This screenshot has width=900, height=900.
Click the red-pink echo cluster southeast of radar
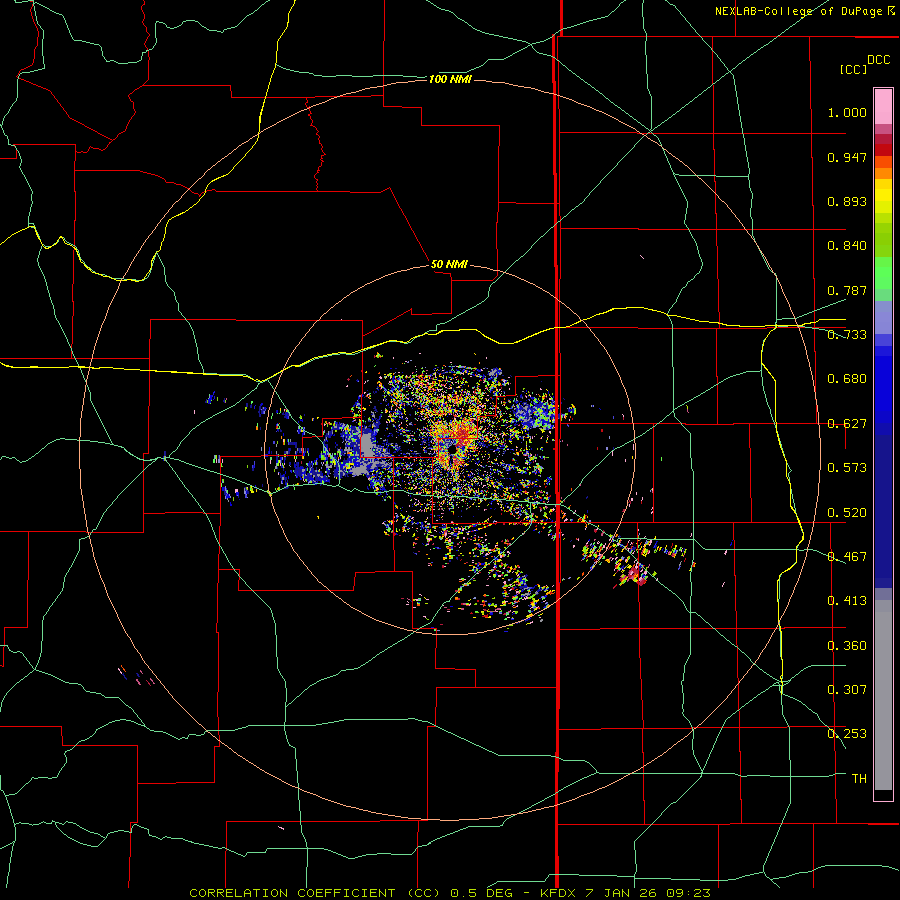point(636,574)
